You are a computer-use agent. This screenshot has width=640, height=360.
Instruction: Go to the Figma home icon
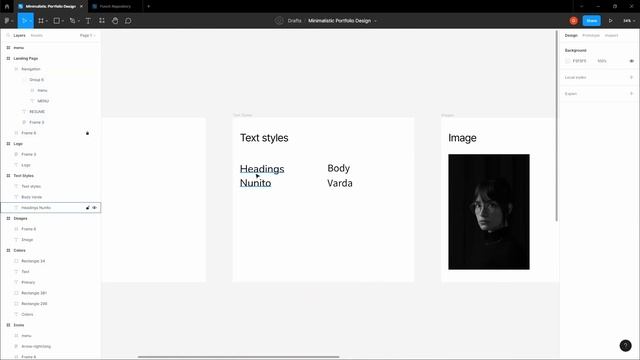point(7,6)
